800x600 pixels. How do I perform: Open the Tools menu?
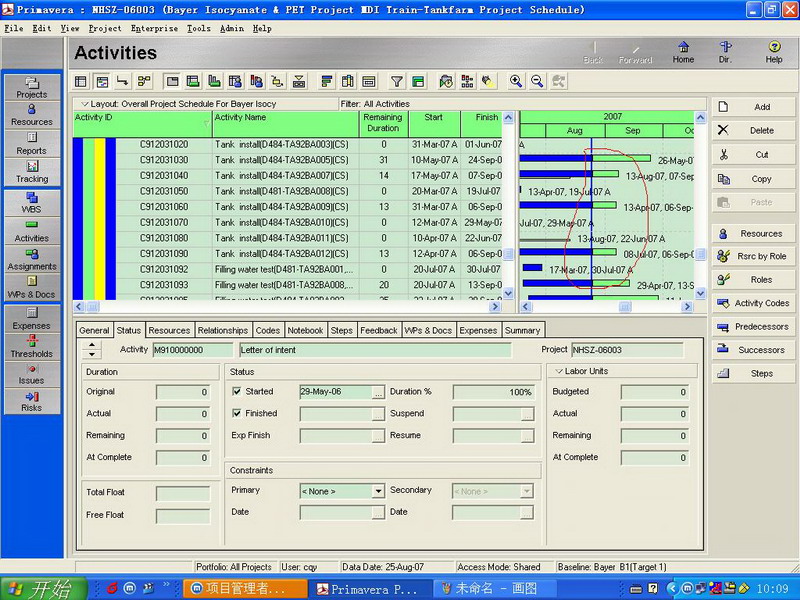[198, 29]
